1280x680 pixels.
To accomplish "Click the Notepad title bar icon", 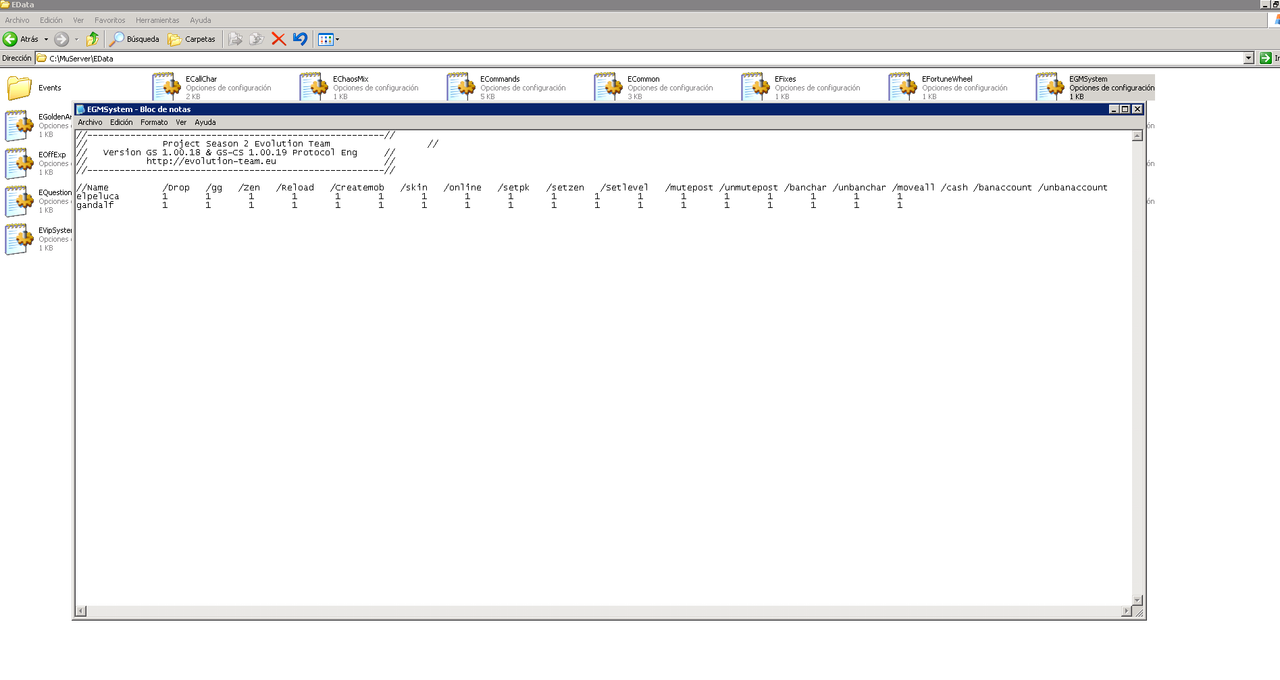I will click(81, 109).
